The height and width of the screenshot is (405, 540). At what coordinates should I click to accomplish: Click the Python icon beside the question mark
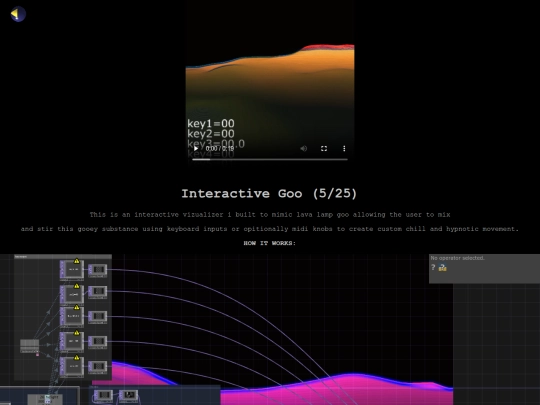[x=443, y=268]
